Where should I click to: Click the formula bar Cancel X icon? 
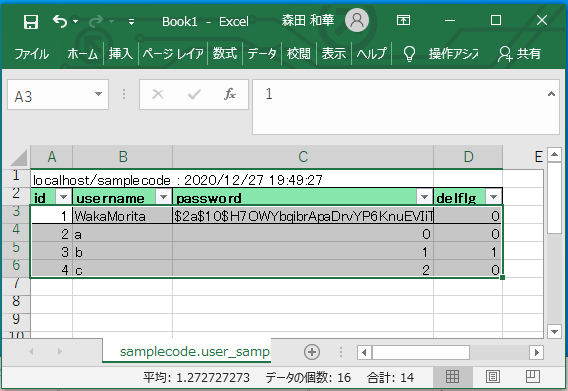[x=158, y=95]
